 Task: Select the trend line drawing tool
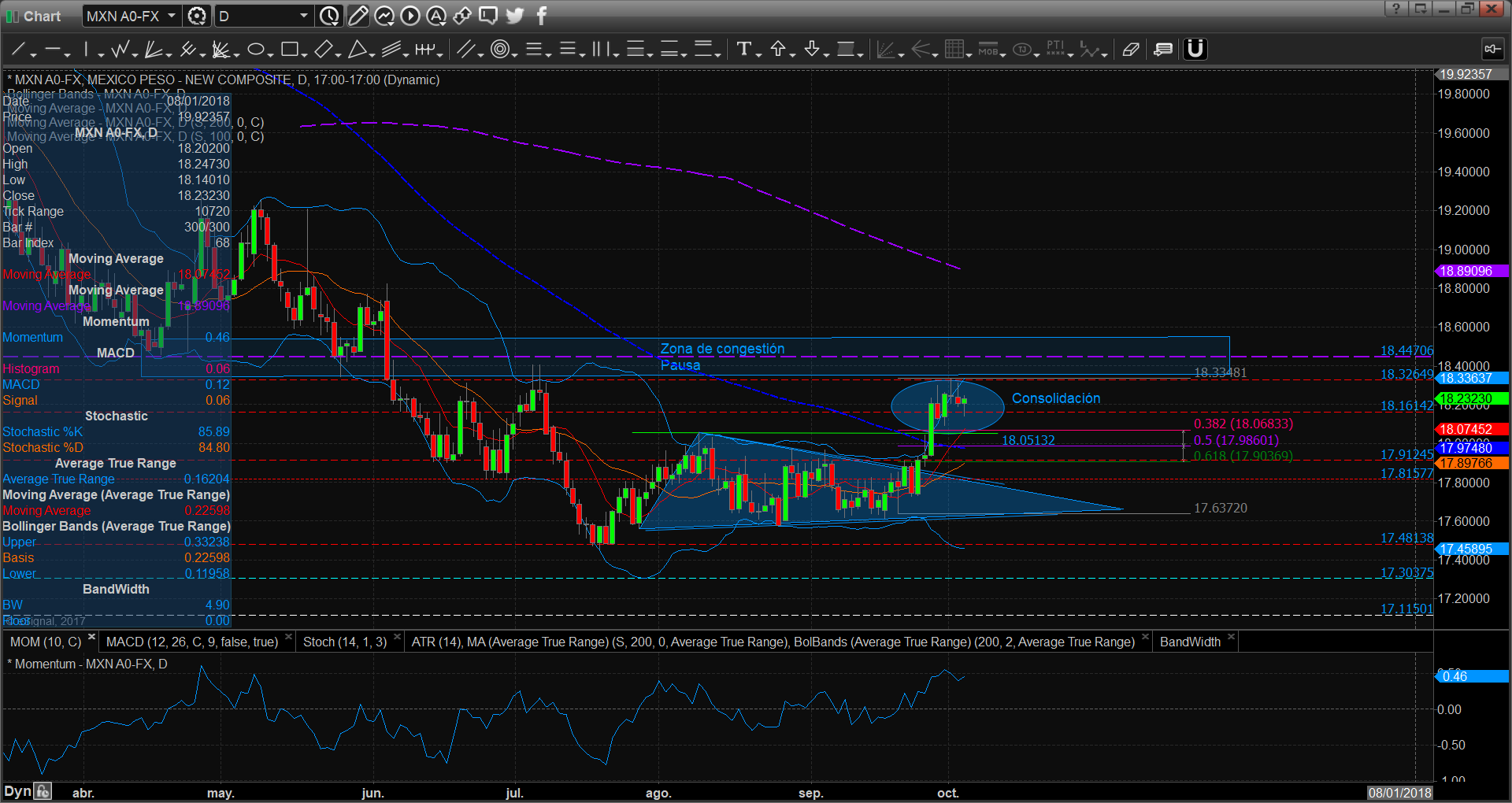pos(17,50)
